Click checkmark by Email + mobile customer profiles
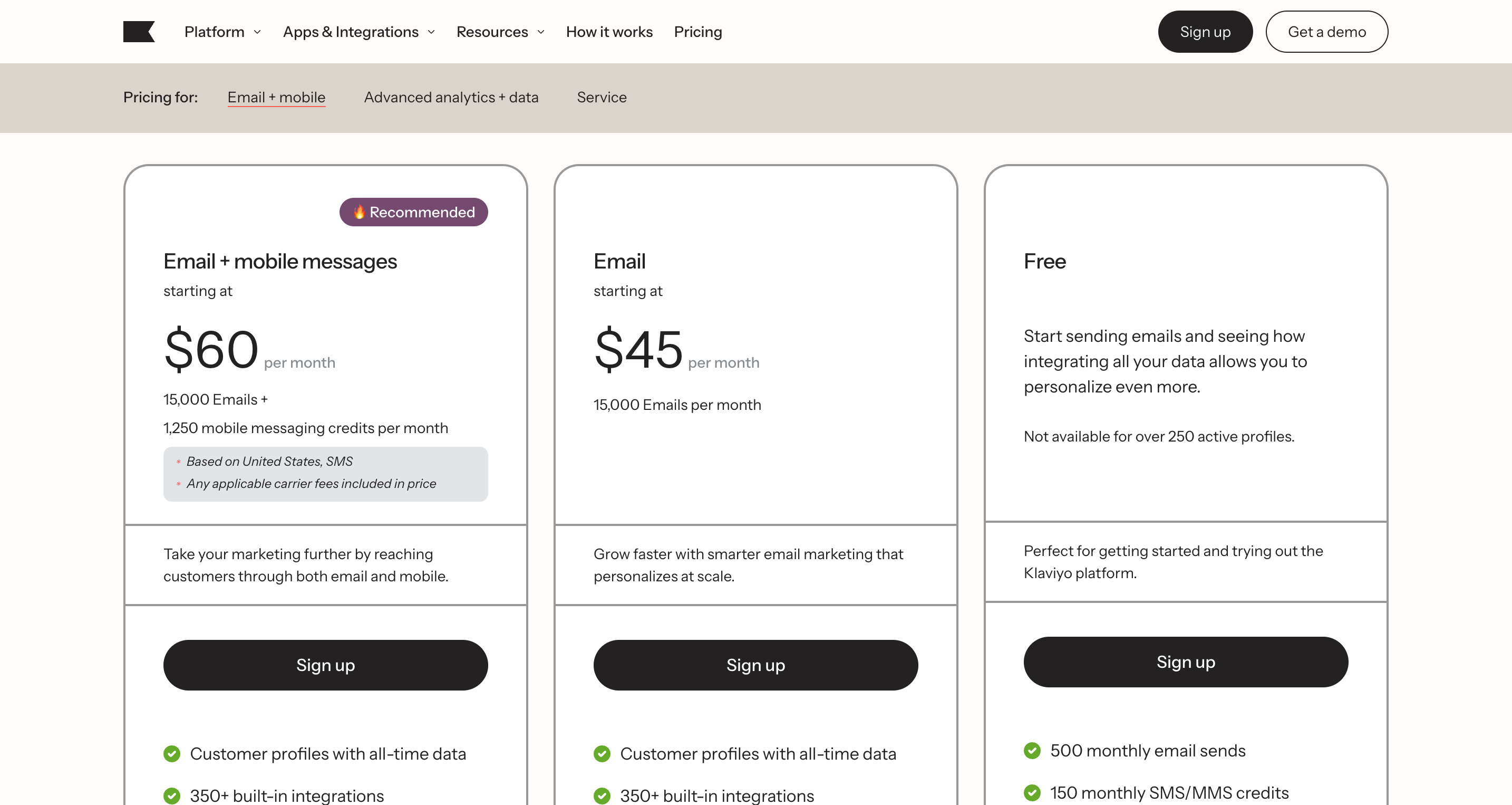Screen dimensions: 1512x805 click(171, 753)
